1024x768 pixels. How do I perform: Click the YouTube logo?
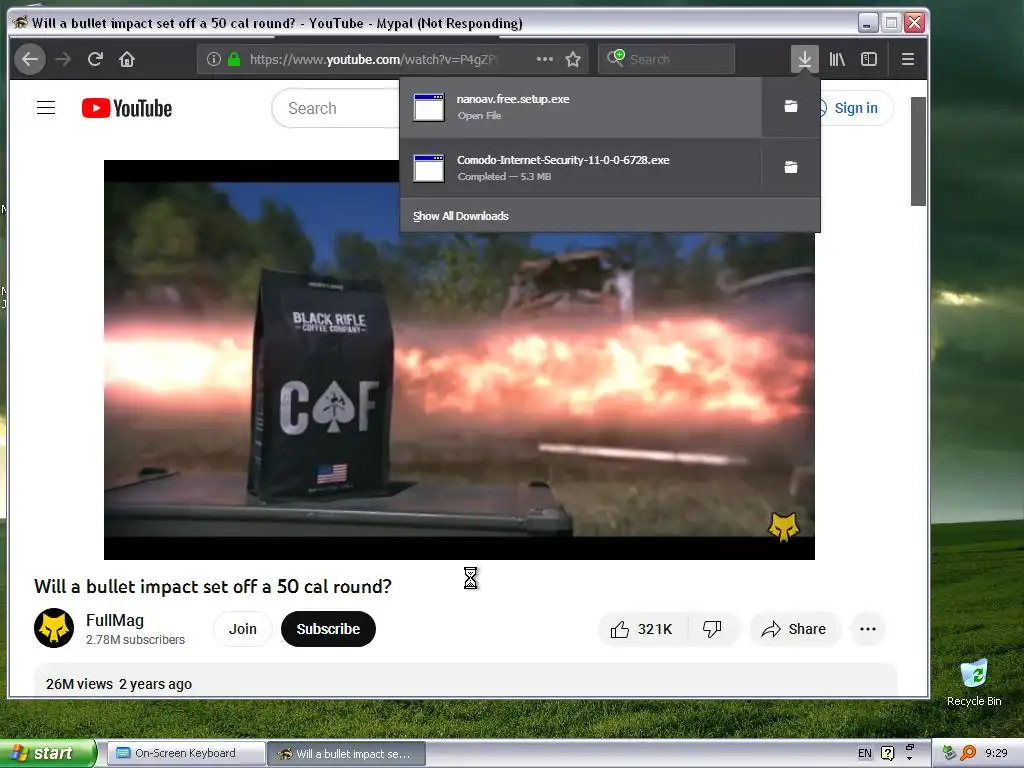(127, 108)
